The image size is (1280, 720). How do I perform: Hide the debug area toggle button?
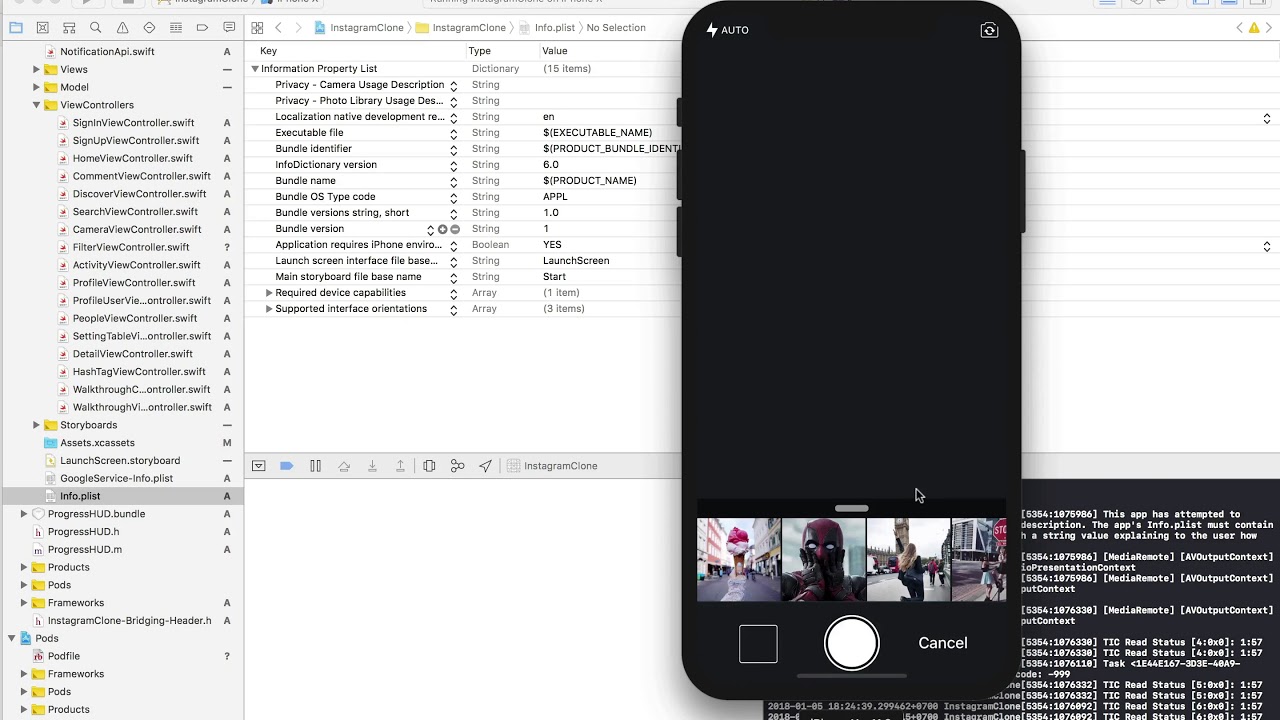(x=258, y=466)
